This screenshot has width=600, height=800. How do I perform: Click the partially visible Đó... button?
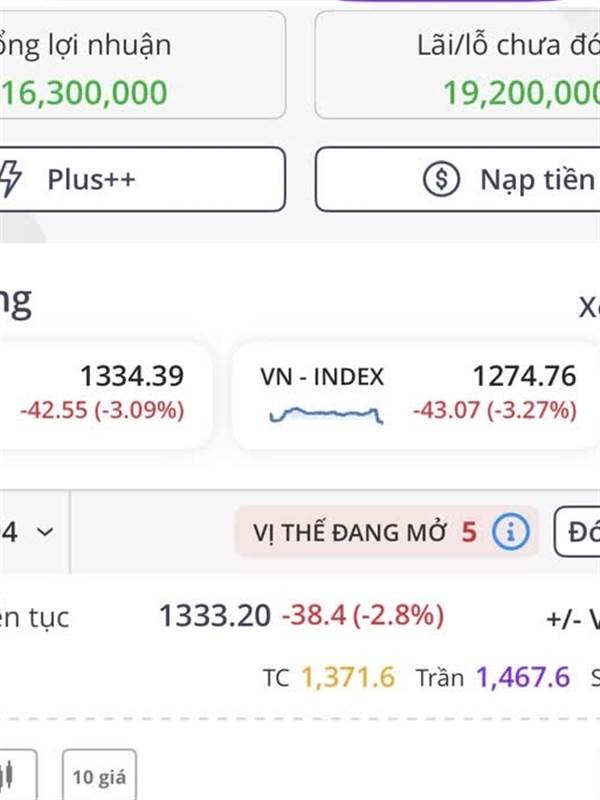(x=578, y=532)
